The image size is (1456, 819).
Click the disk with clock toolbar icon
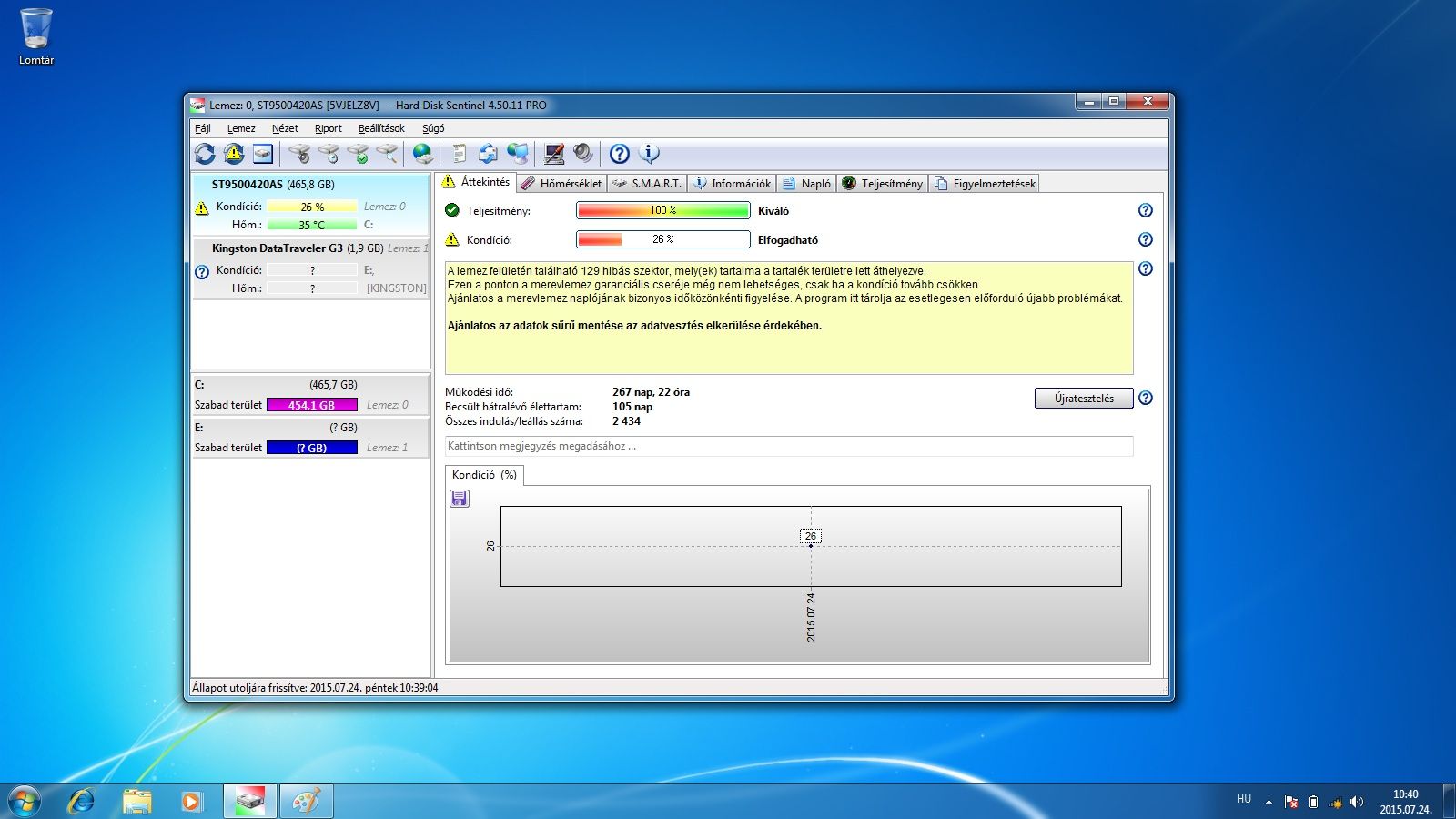pos(329,154)
